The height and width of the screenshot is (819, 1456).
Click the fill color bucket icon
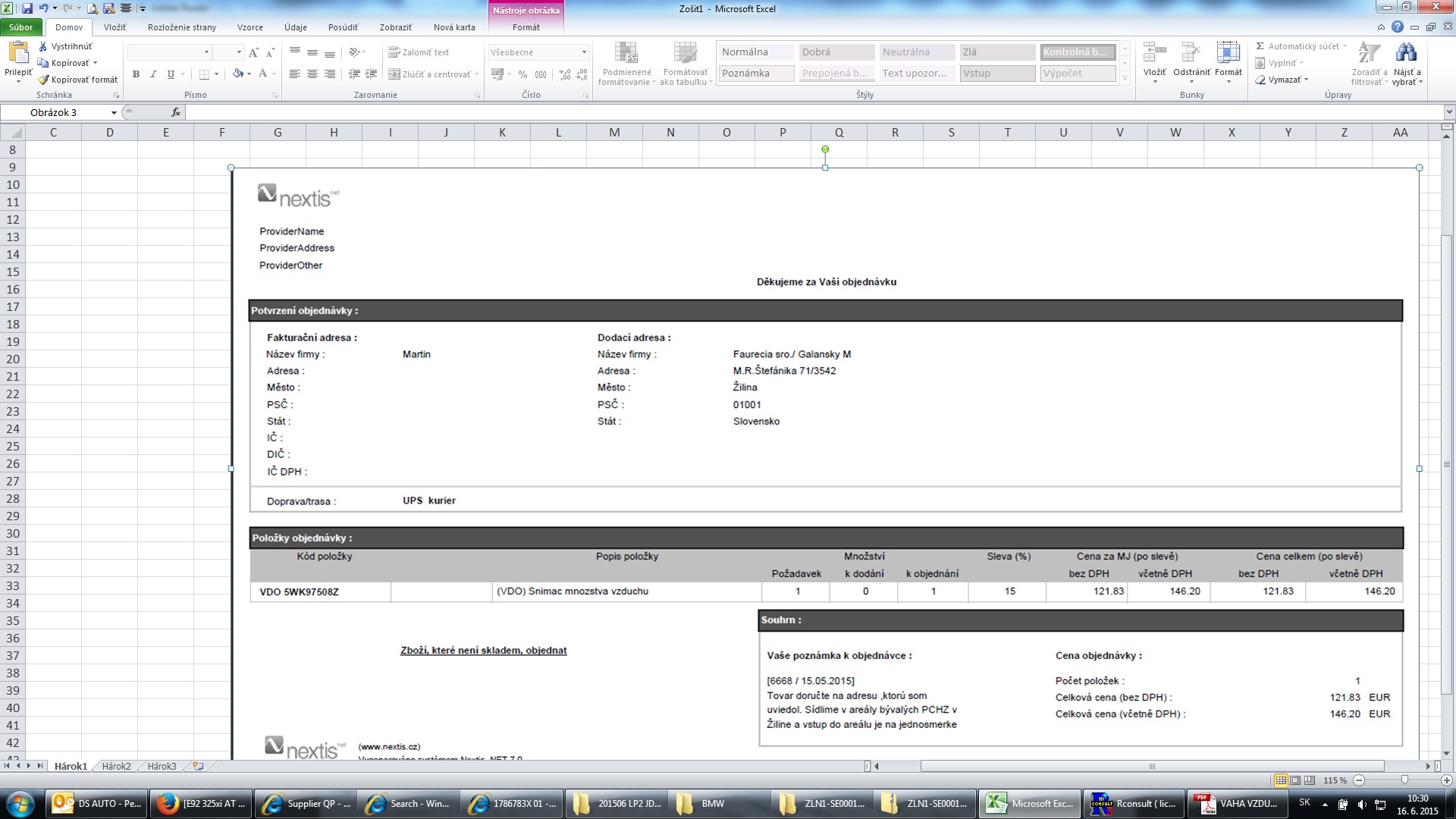[x=238, y=74]
